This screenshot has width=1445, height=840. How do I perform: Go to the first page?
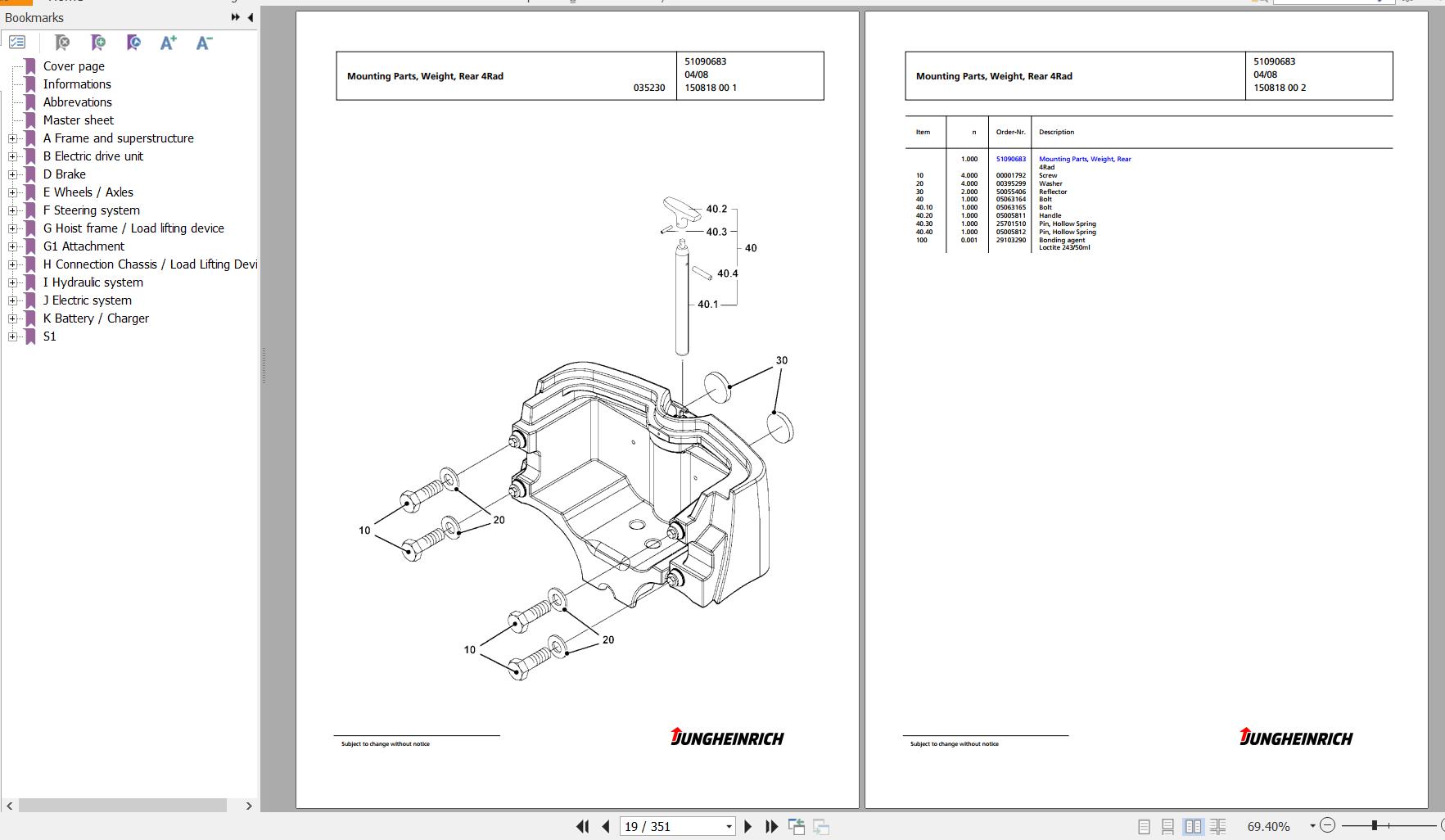point(583,827)
